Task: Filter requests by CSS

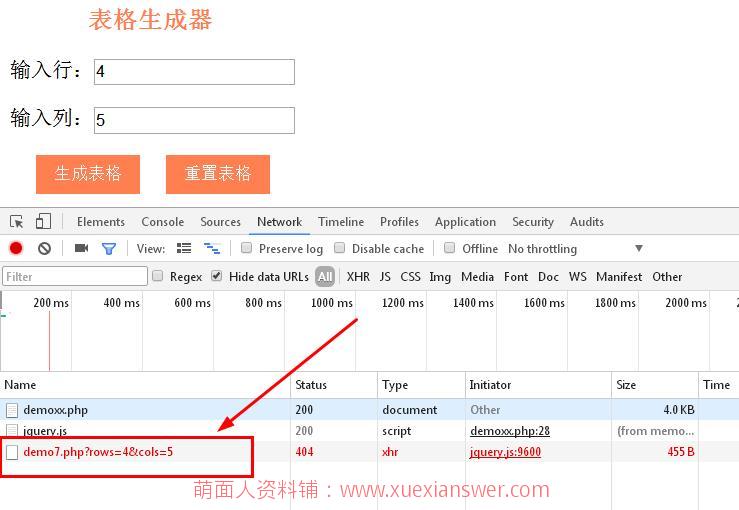Action: coord(411,277)
